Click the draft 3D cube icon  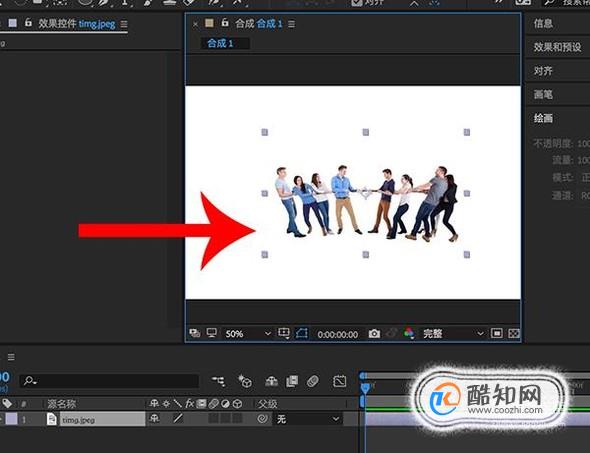coord(245,381)
